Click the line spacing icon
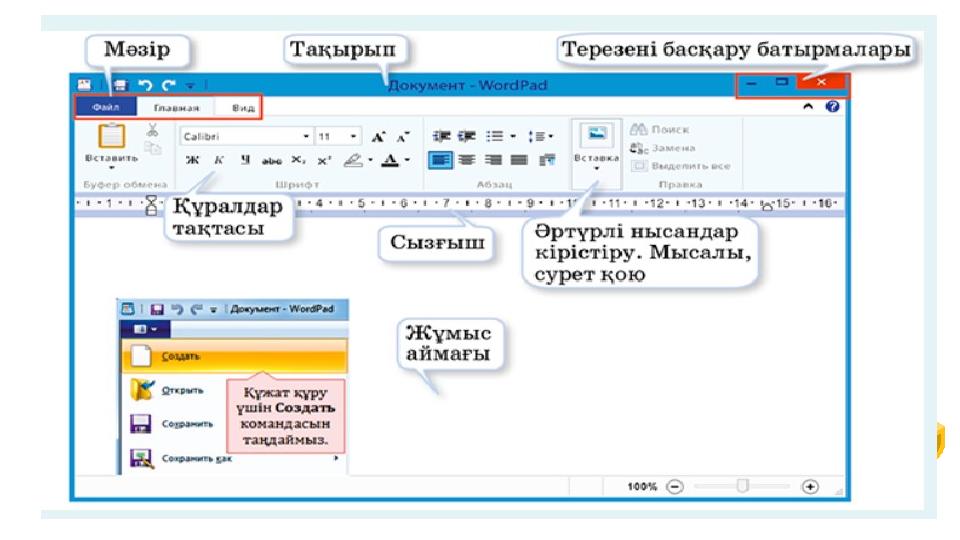The image size is (960, 540). point(537,136)
